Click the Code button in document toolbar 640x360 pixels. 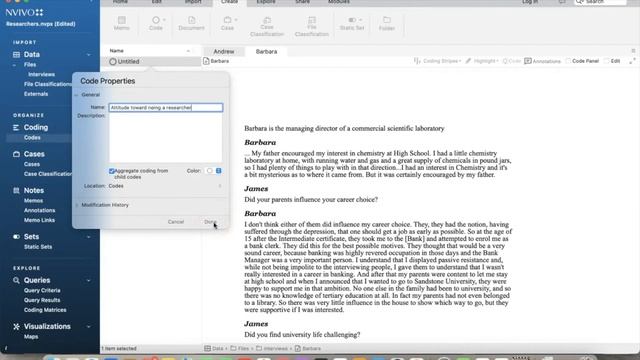[512, 61]
